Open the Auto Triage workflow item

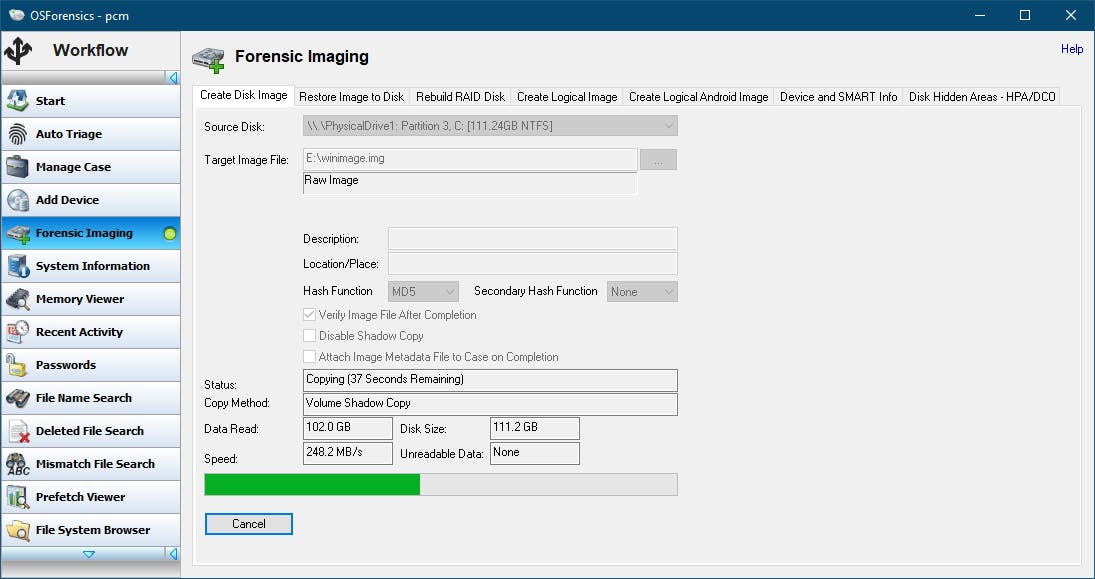(91, 133)
